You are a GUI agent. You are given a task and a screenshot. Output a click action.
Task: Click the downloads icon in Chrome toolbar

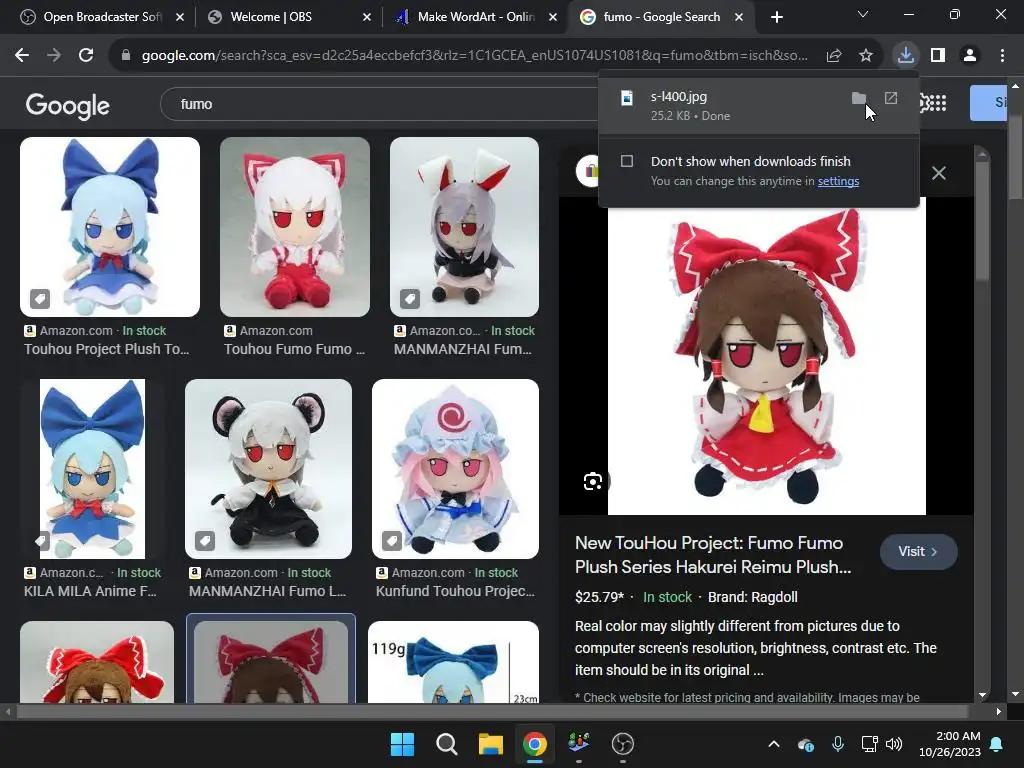click(906, 55)
